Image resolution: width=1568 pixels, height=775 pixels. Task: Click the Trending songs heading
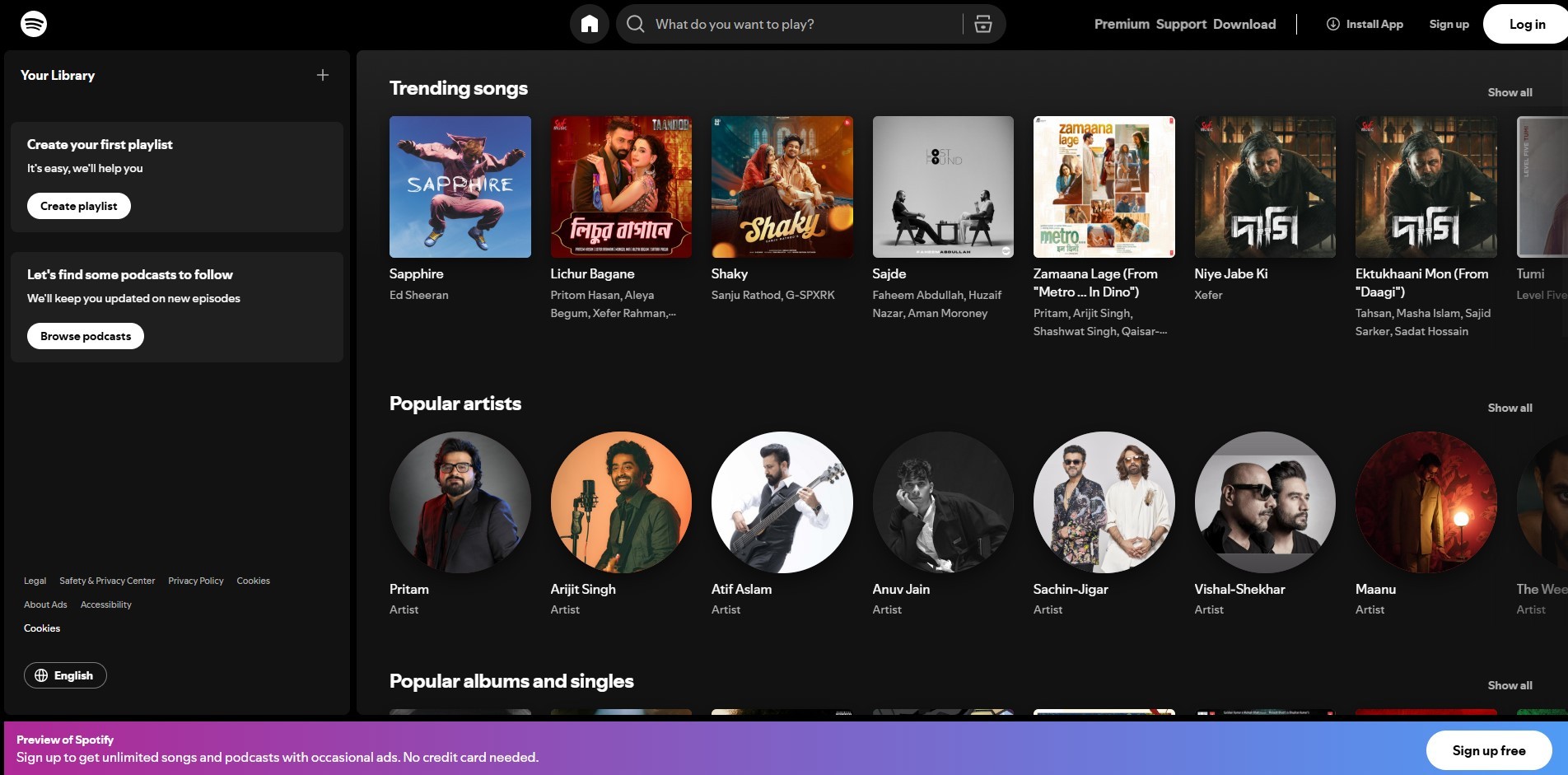pos(459,88)
